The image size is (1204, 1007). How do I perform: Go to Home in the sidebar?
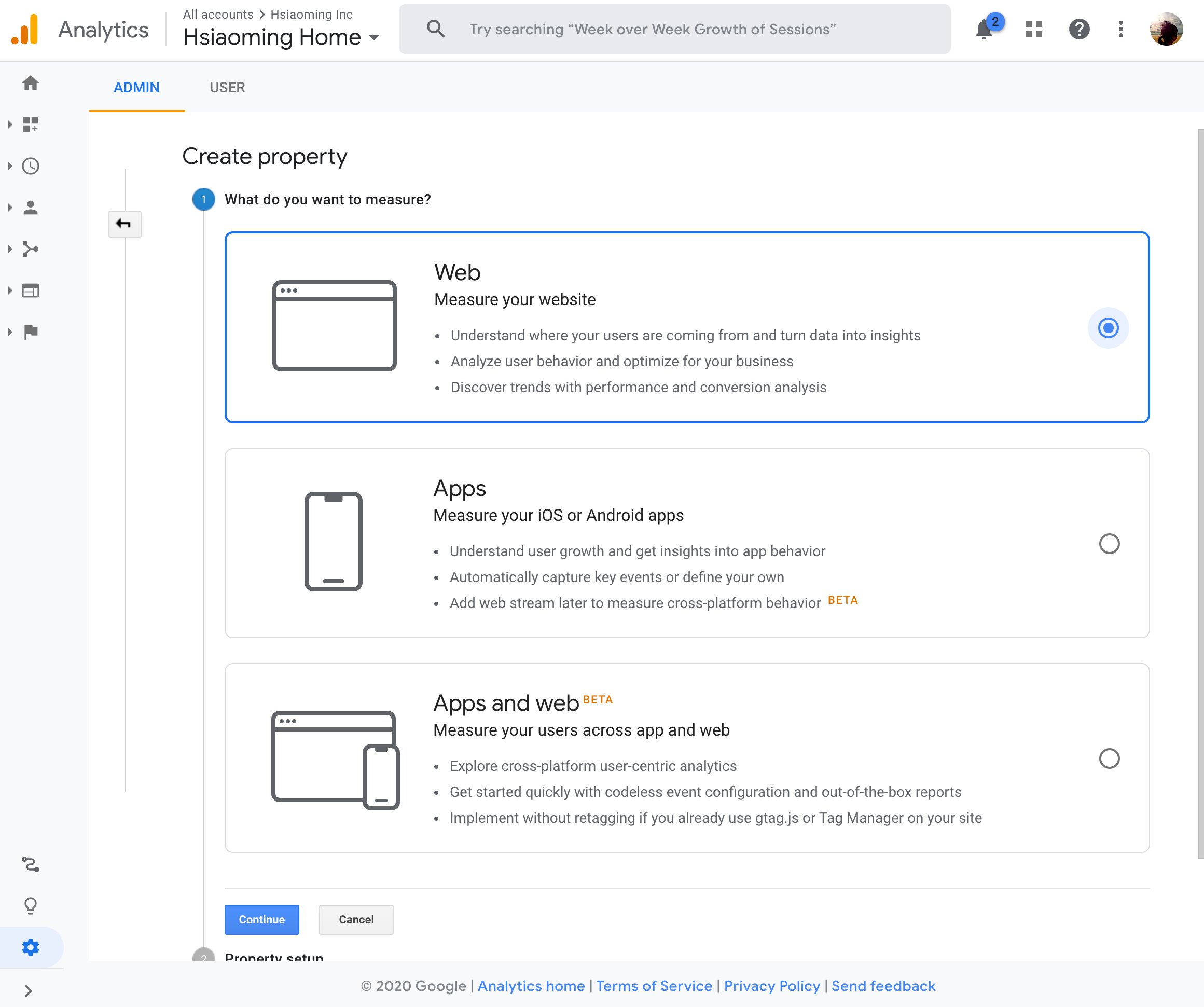tap(31, 83)
